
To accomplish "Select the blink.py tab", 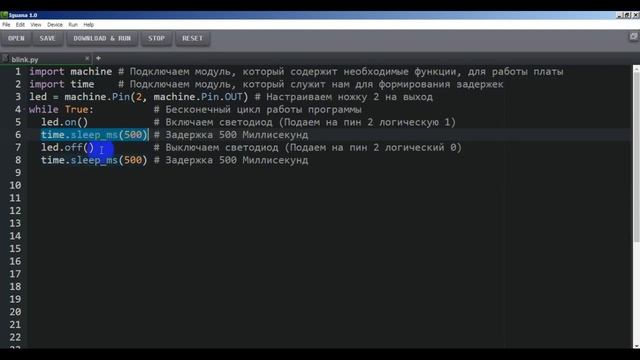I will (46, 59).
